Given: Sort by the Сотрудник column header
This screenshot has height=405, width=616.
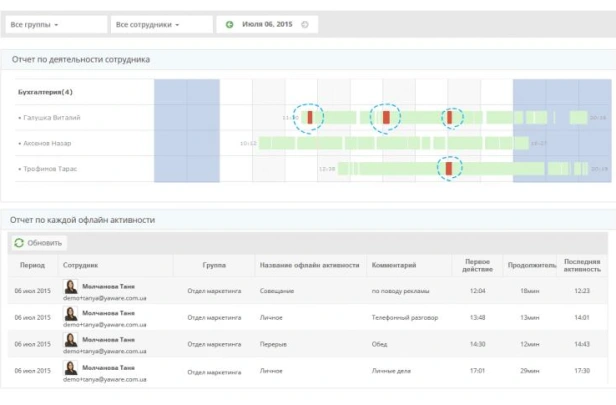Looking at the screenshot, I should tap(80, 265).
